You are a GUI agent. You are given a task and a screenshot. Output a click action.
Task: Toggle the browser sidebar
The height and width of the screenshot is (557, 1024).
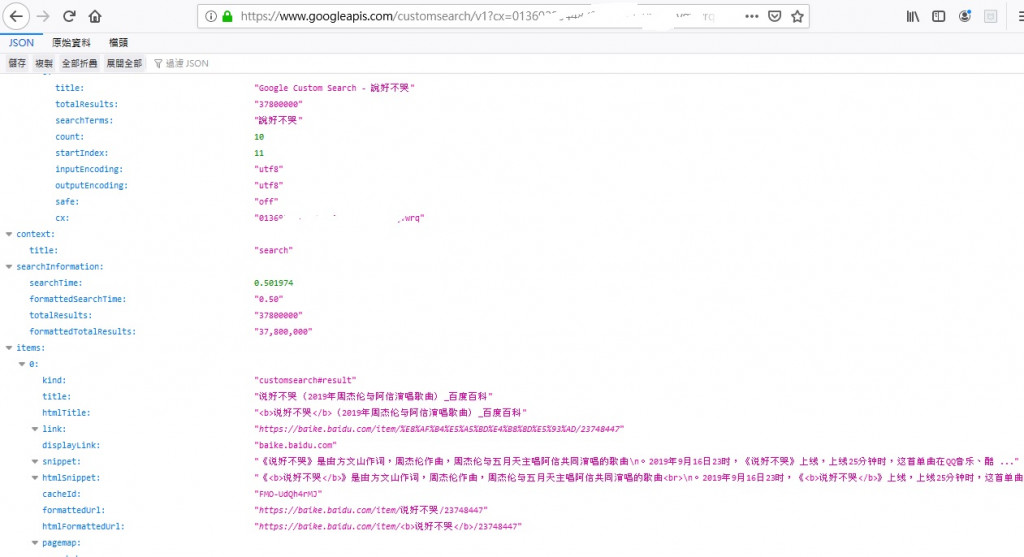[x=938, y=16]
